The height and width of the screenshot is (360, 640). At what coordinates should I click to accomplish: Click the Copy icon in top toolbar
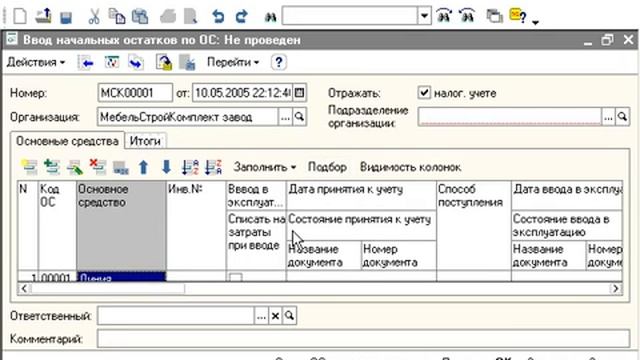pos(117,16)
